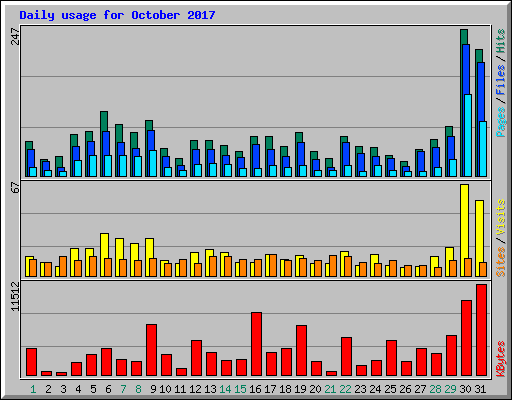This screenshot has height=400, width=512.
Task: Click the red KBytes bar for day 19
Action: point(301,350)
